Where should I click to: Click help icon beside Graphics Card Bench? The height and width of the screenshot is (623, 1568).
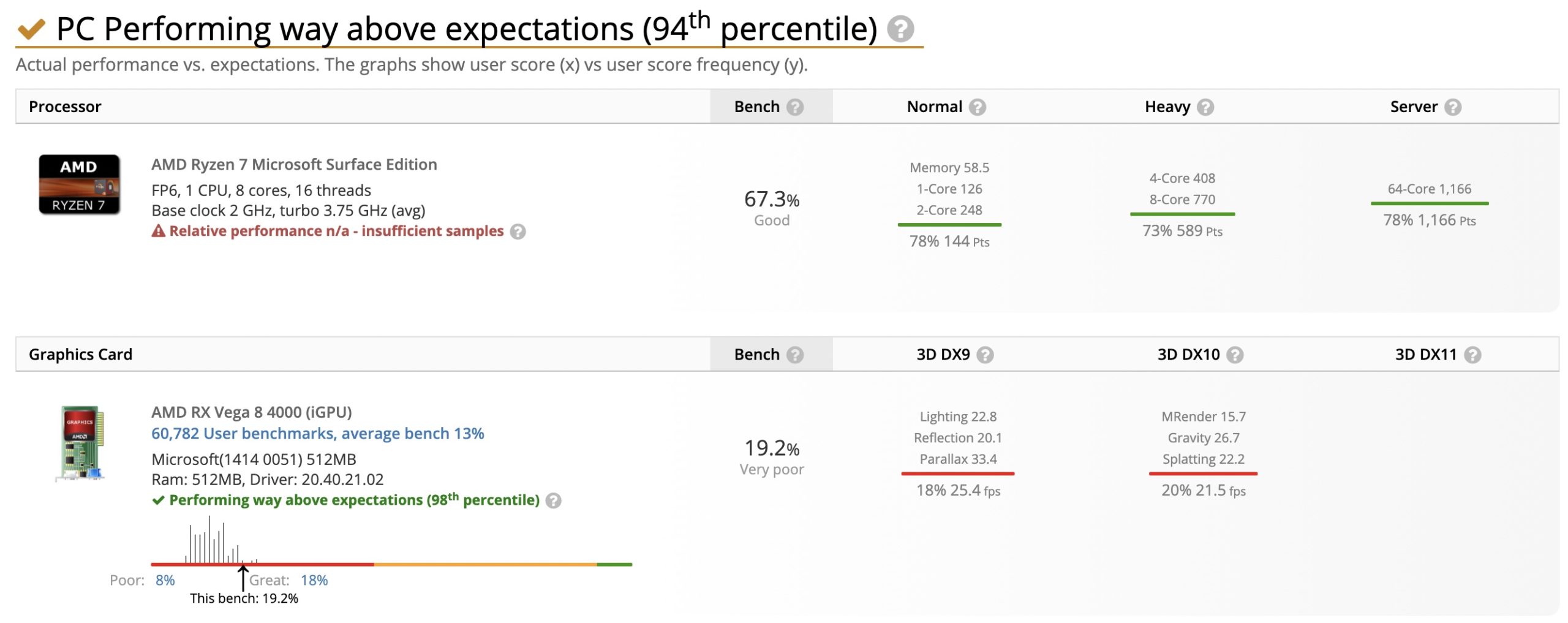(795, 355)
